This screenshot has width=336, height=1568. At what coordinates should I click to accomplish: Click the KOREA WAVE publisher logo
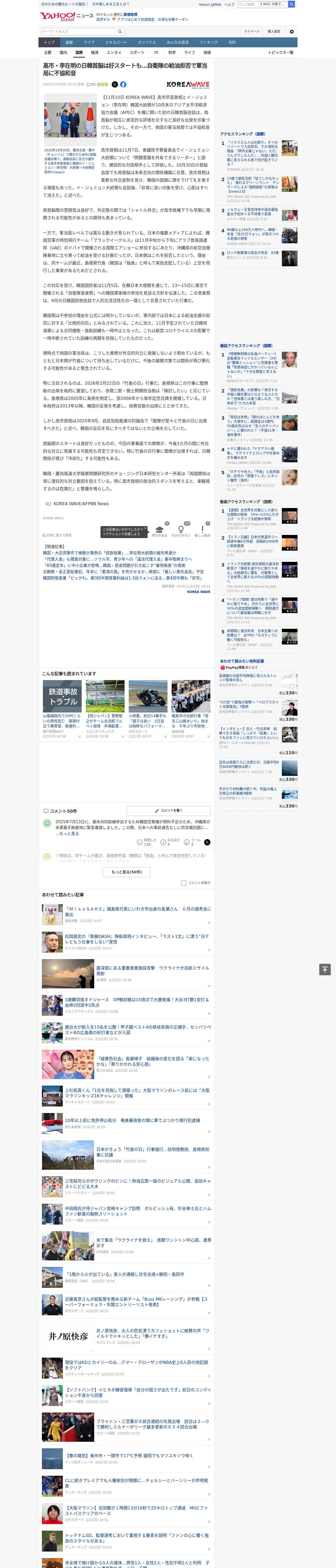(x=188, y=85)
